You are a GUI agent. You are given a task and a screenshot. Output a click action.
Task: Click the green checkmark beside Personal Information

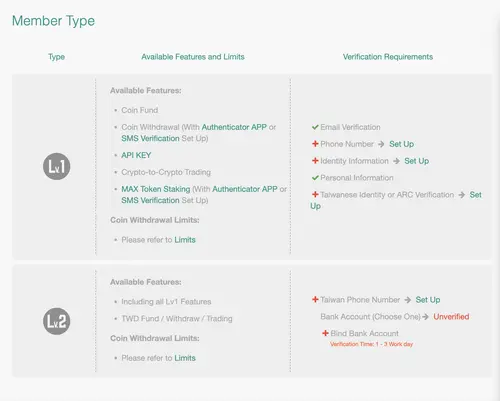(315, 178)
